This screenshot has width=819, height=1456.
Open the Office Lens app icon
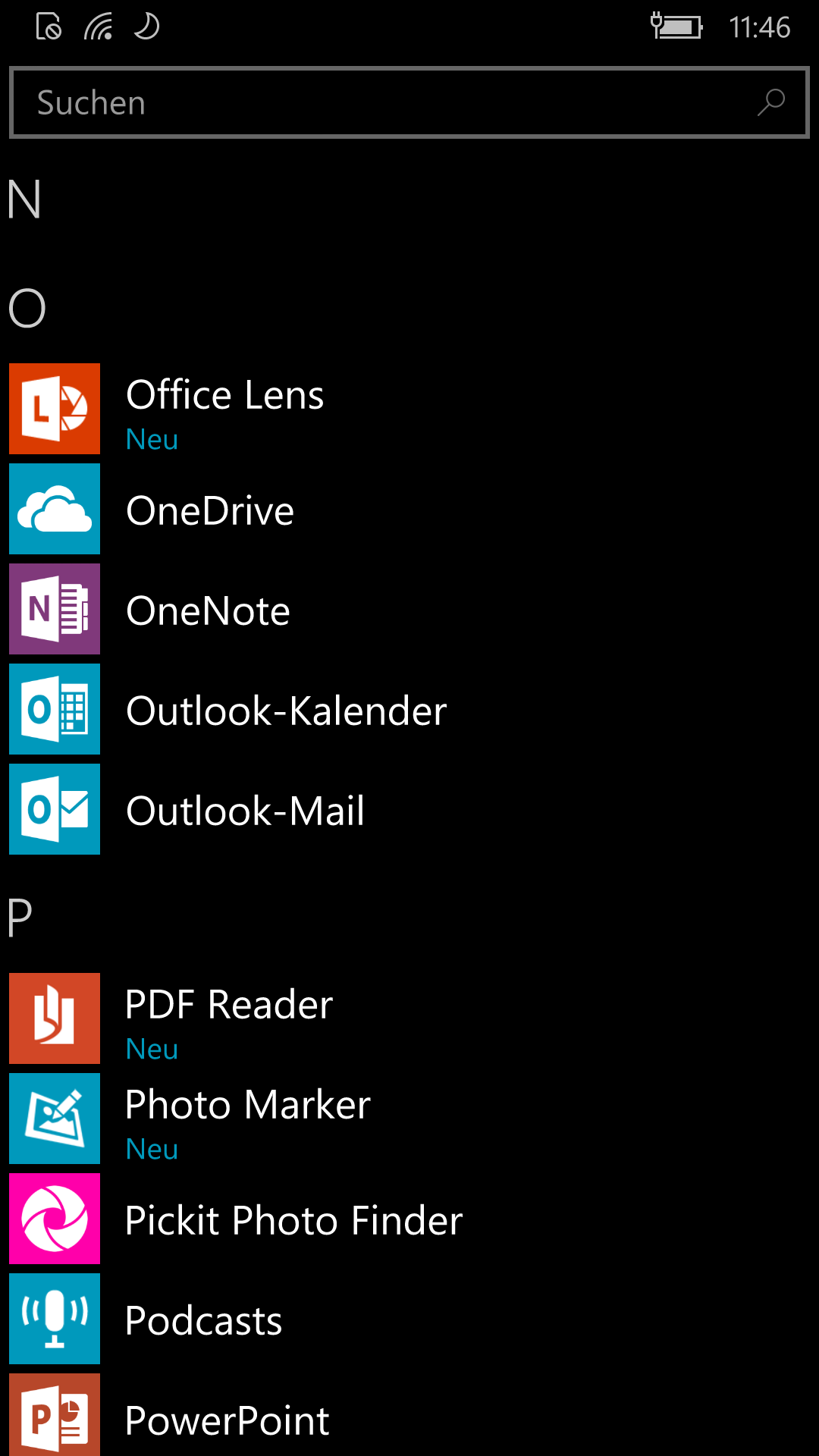(x=55, y=409)
